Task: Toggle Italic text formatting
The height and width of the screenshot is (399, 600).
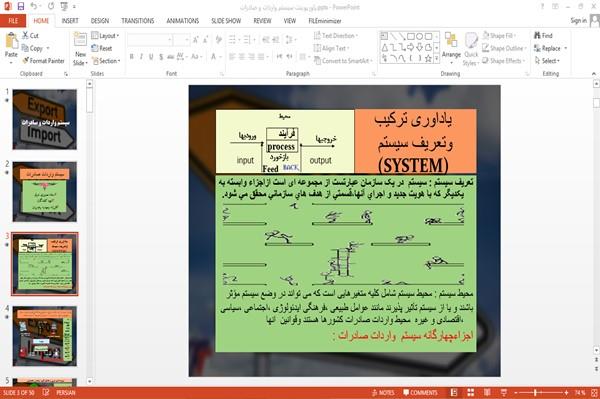Action: [141, 57]
